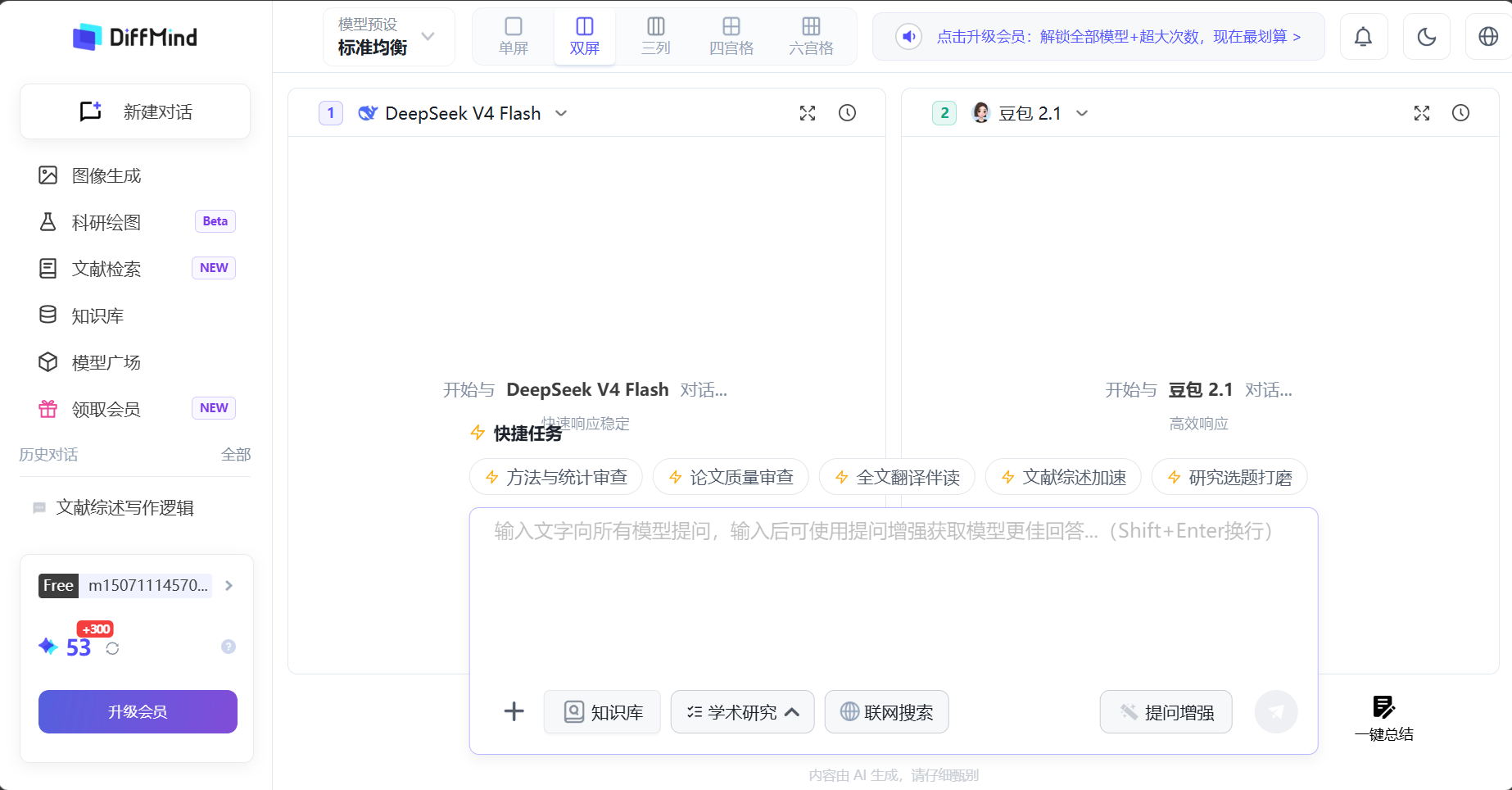Toggle 联网搜索 web search
Image resolution: width=1512 pixels, height=790 pixels.
coord(887,712)
